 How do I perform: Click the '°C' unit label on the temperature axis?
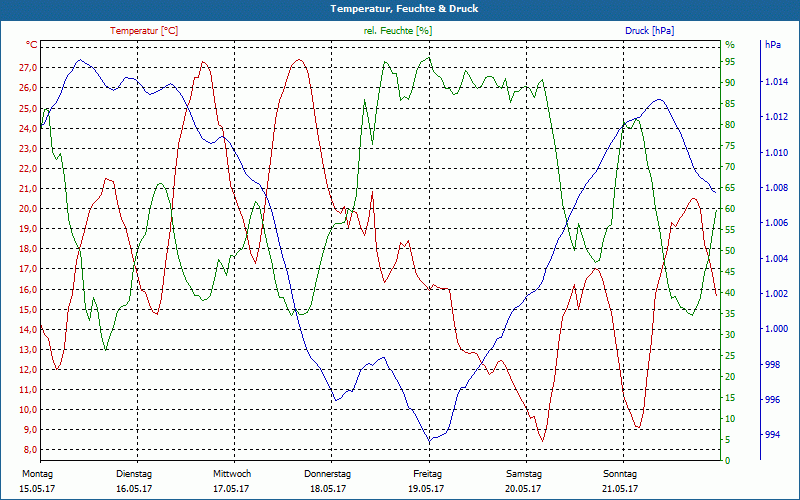tap(32, 45)
